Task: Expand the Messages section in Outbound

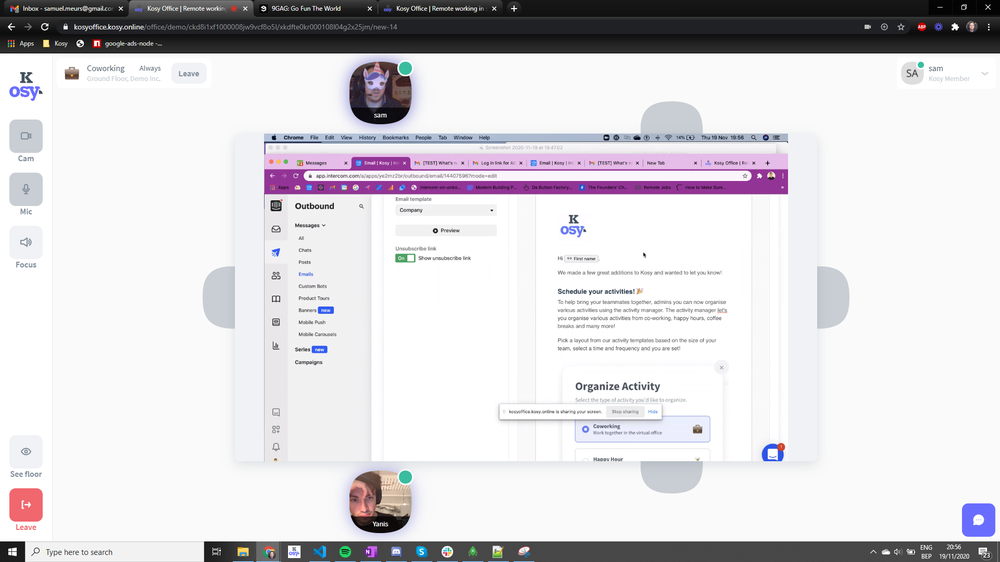Action: (310, 225)
